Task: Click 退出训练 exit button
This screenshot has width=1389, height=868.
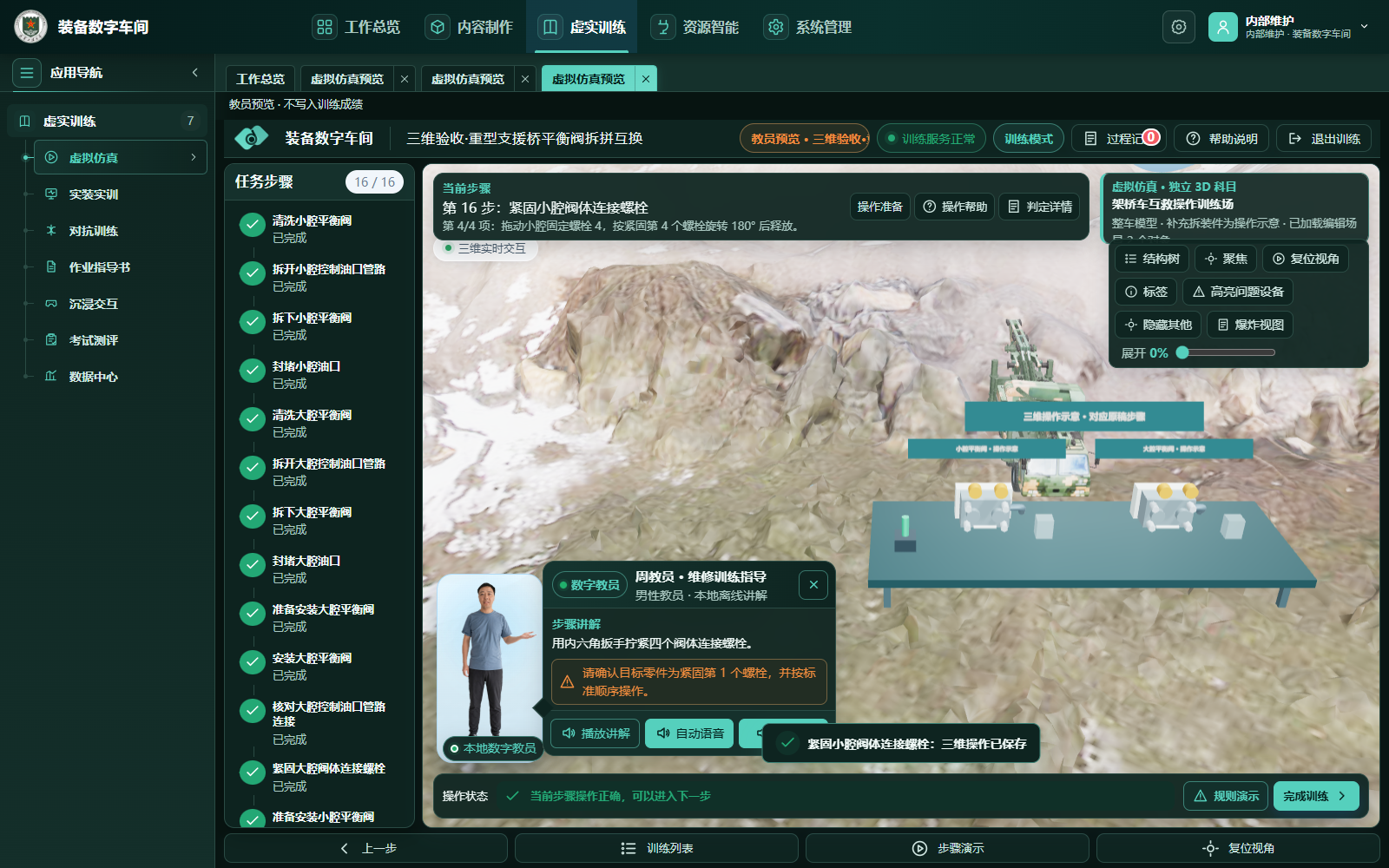Action: click(x=1324, y=139)
